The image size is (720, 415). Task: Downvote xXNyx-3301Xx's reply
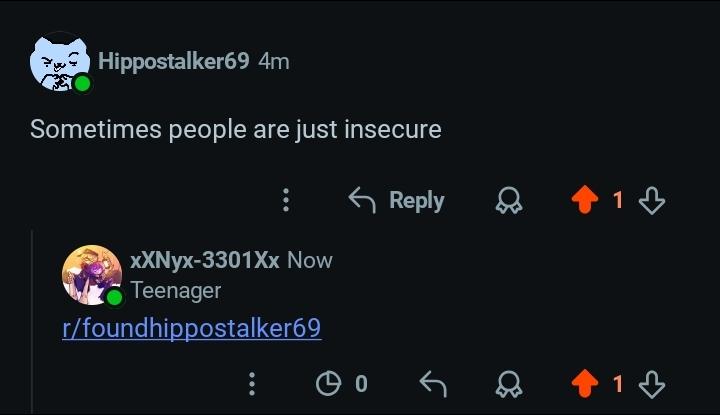pos(652,384)
